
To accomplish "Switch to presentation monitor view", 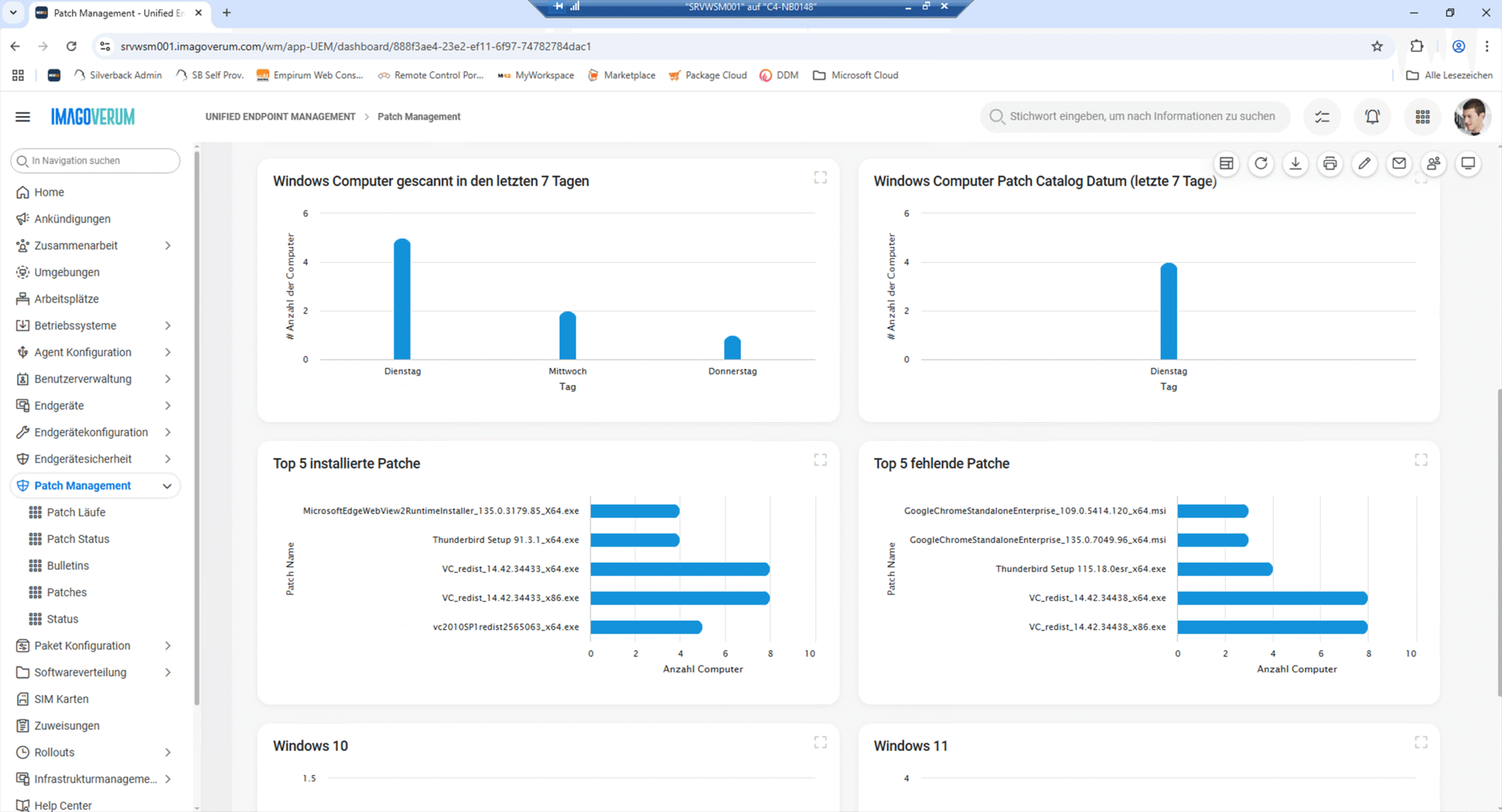I will click(1468, 164).
